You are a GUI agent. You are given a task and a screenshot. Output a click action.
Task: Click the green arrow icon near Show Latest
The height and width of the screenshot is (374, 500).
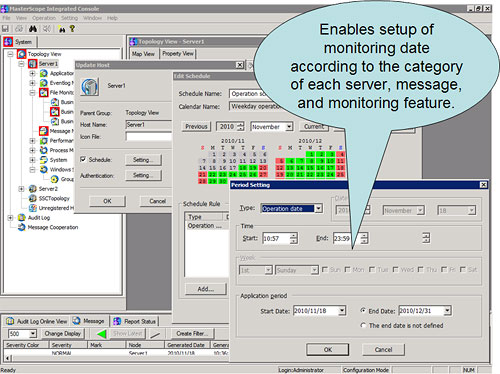101,333
